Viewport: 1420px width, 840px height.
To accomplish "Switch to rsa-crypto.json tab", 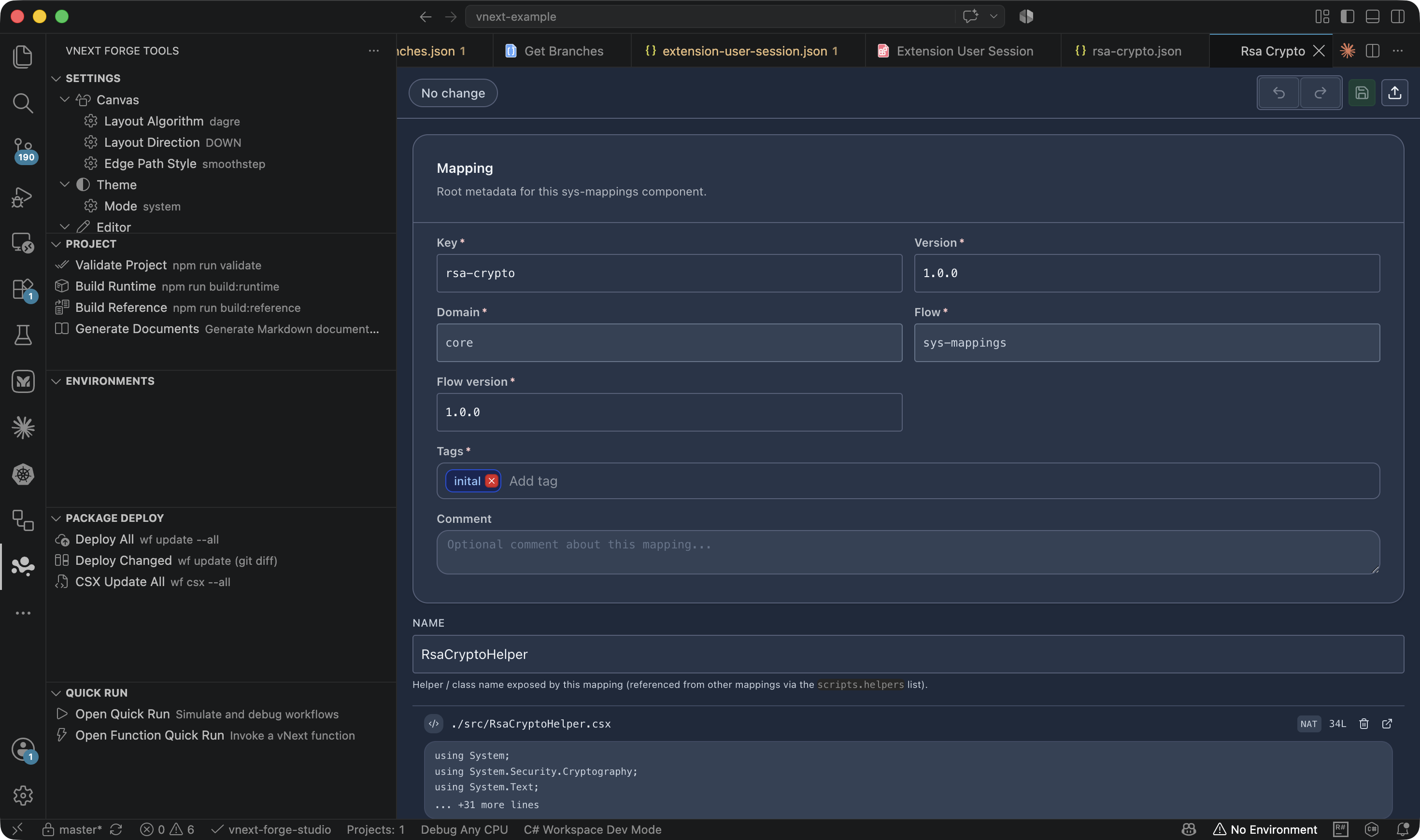I will coord(1135,51).
